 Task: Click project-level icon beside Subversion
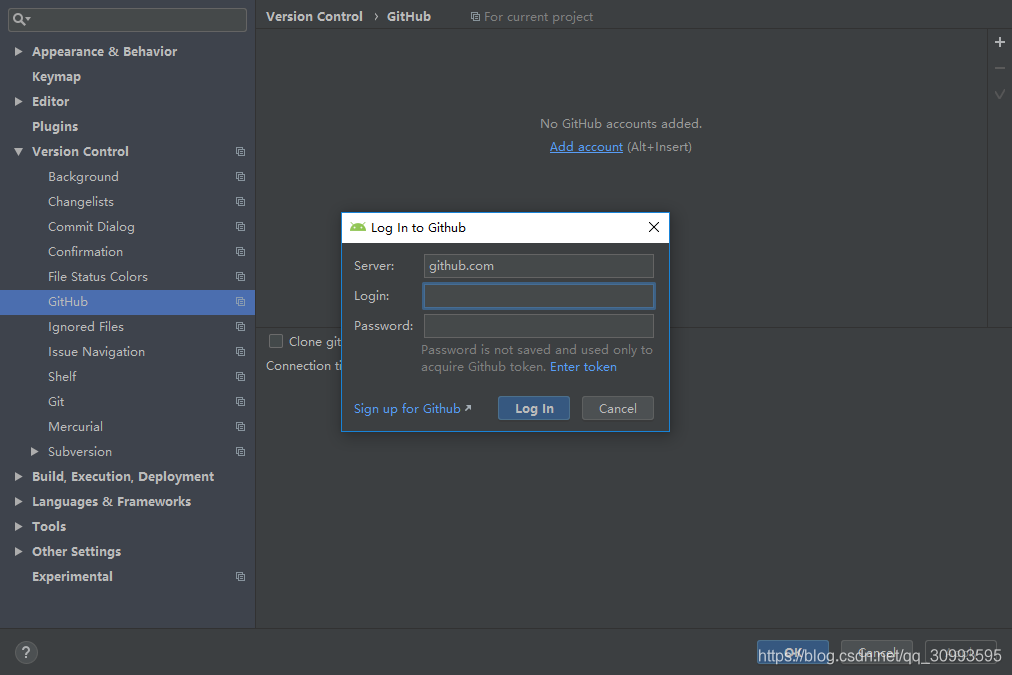tap(240, 452)
